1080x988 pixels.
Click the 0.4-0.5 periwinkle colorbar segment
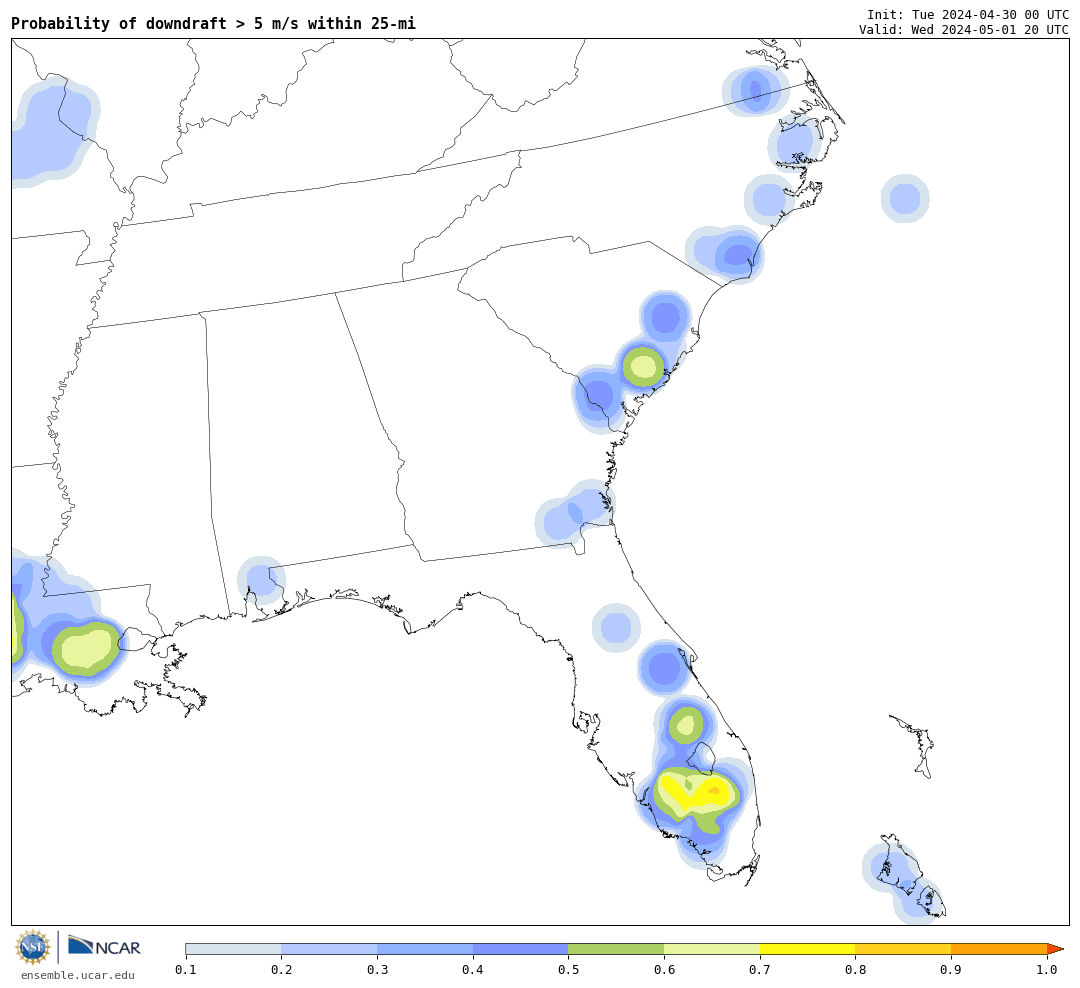tap(521, 949)
